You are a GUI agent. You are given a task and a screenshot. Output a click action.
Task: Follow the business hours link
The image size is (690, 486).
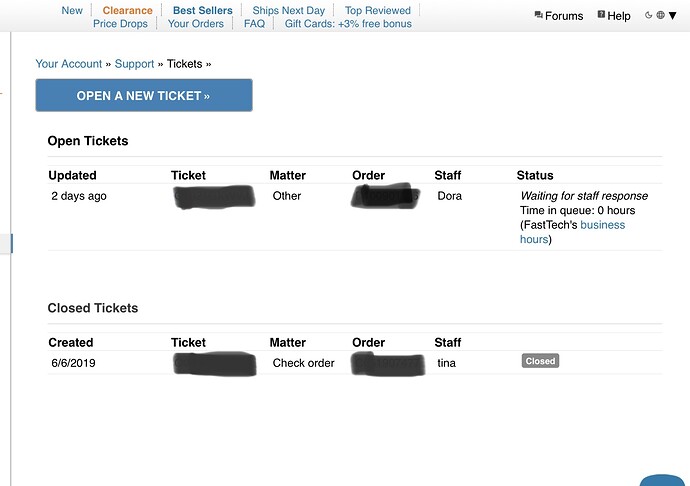point(572,232)
